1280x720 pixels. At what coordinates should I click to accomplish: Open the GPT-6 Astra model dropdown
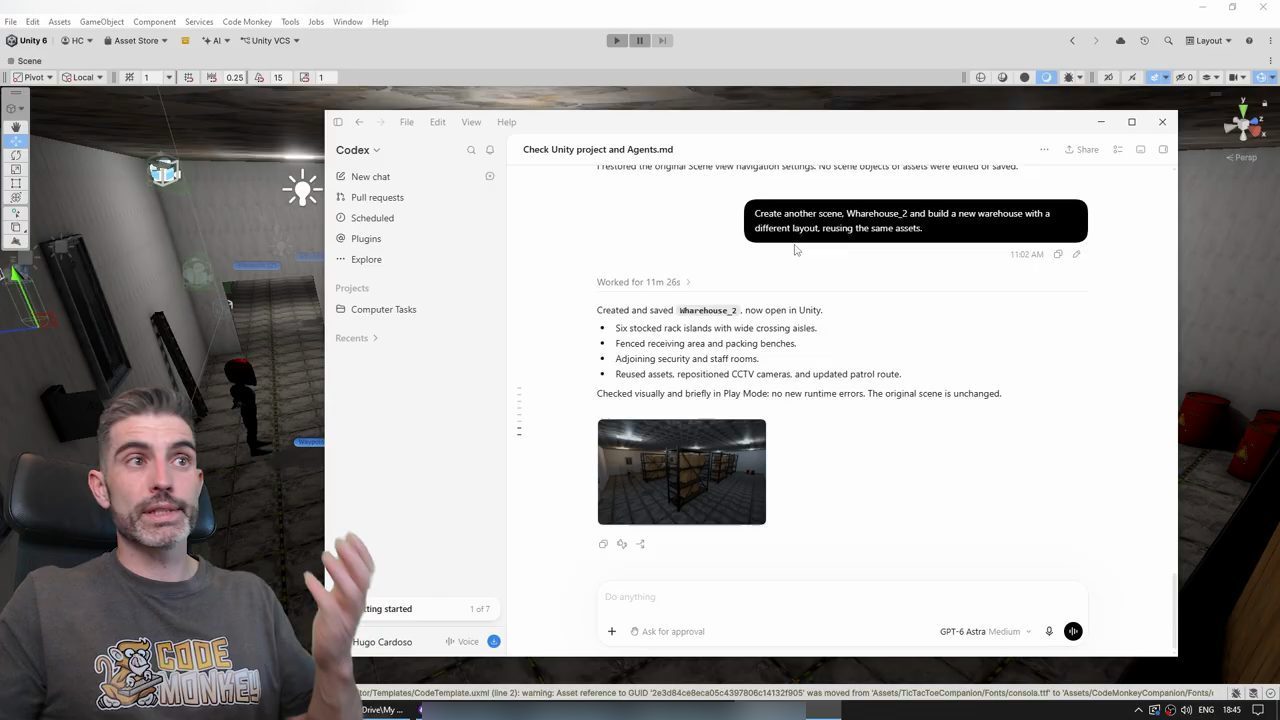pyautogui.click(x=985, y=632)
